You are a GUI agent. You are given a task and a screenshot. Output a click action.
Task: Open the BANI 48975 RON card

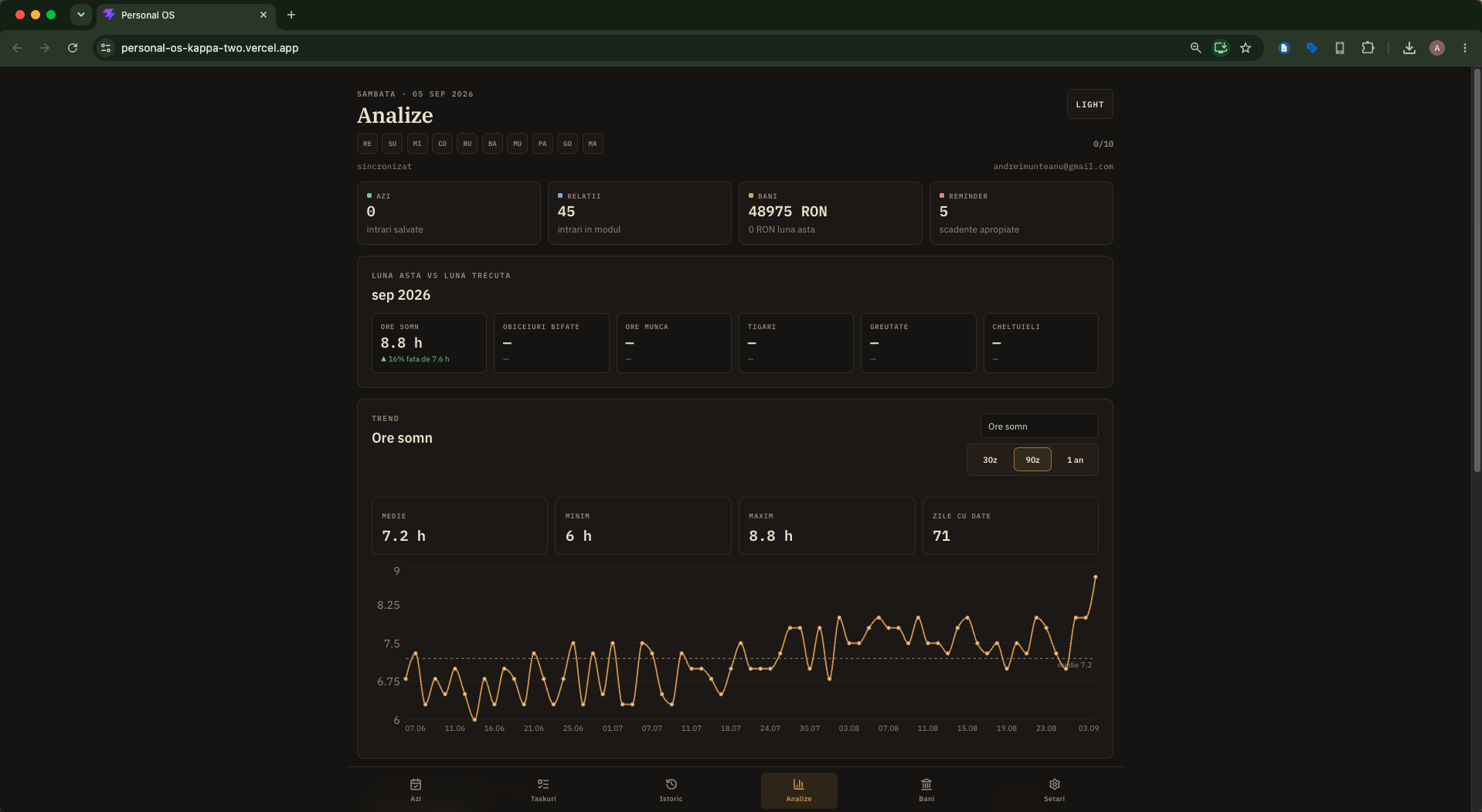[x=831, y=213]
